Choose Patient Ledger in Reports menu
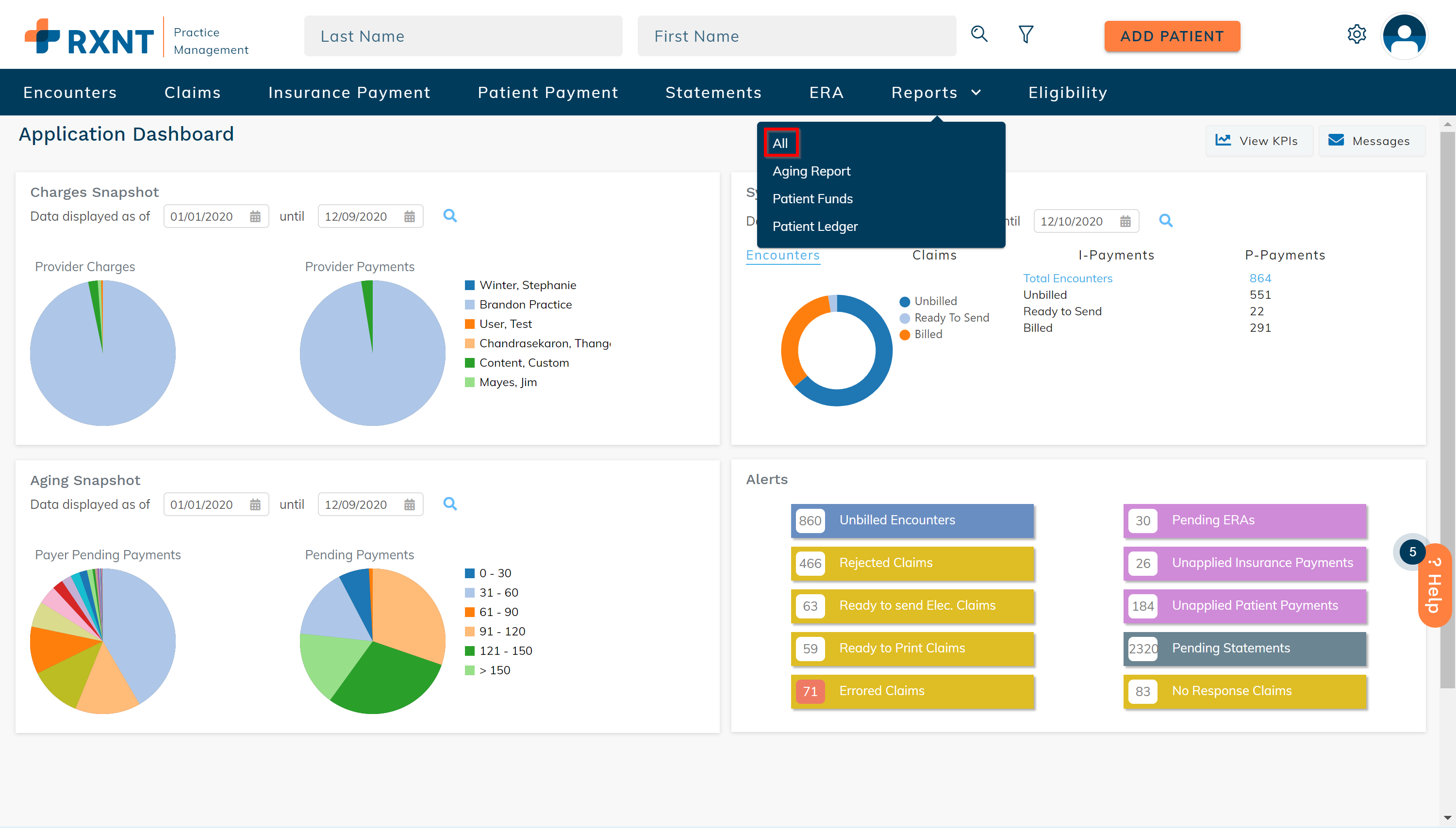Viewport: 1456px width, 828px height. (x=814, y=227)
